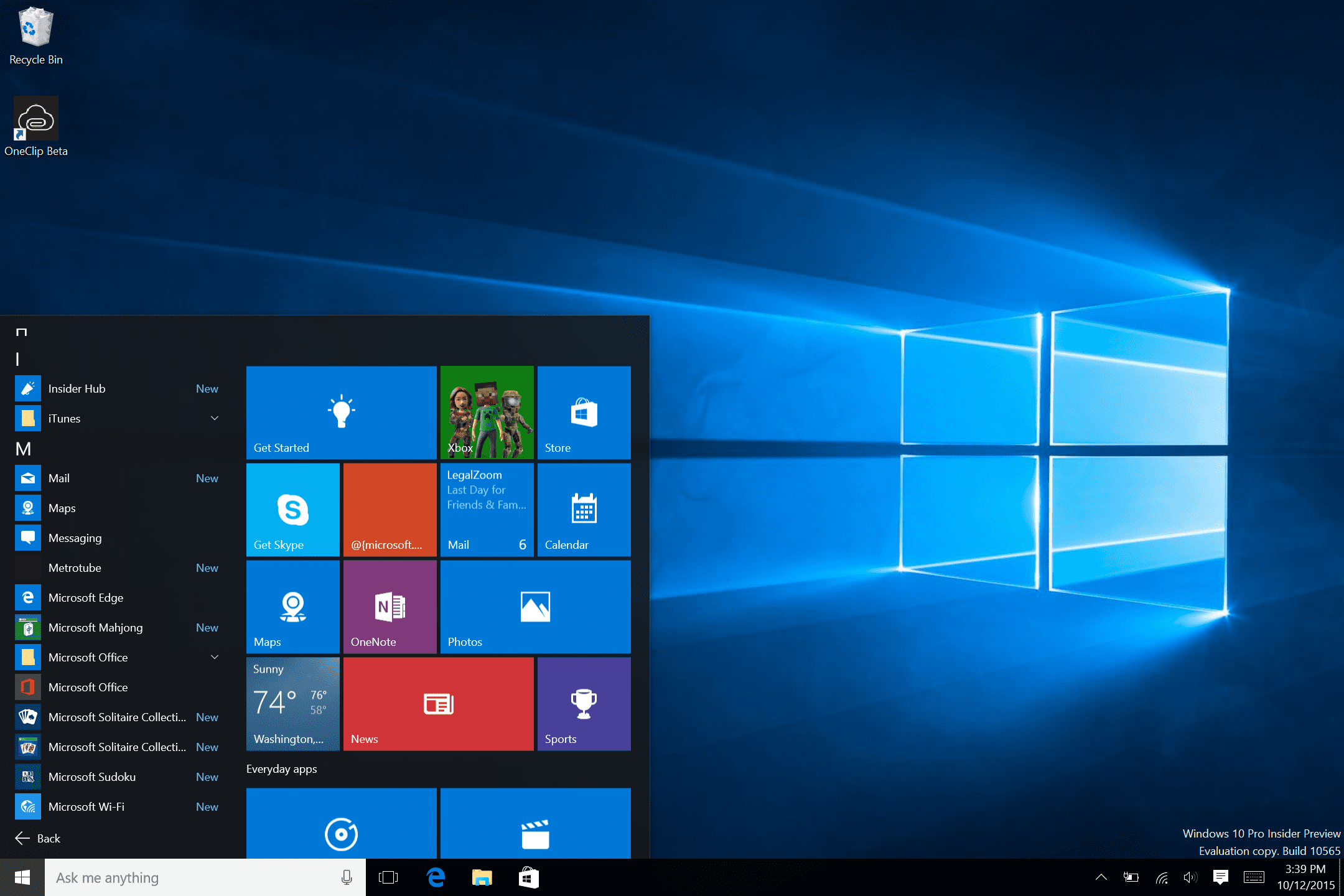The height and width of the screenshot is (896, 1344).
Task: Open Metrotube from the apps list
Action: tap(118, 567)
